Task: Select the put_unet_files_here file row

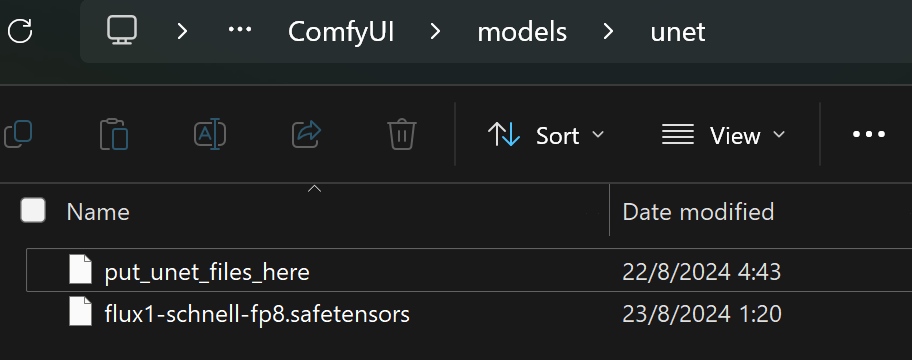Action: (x=469, y=270)
